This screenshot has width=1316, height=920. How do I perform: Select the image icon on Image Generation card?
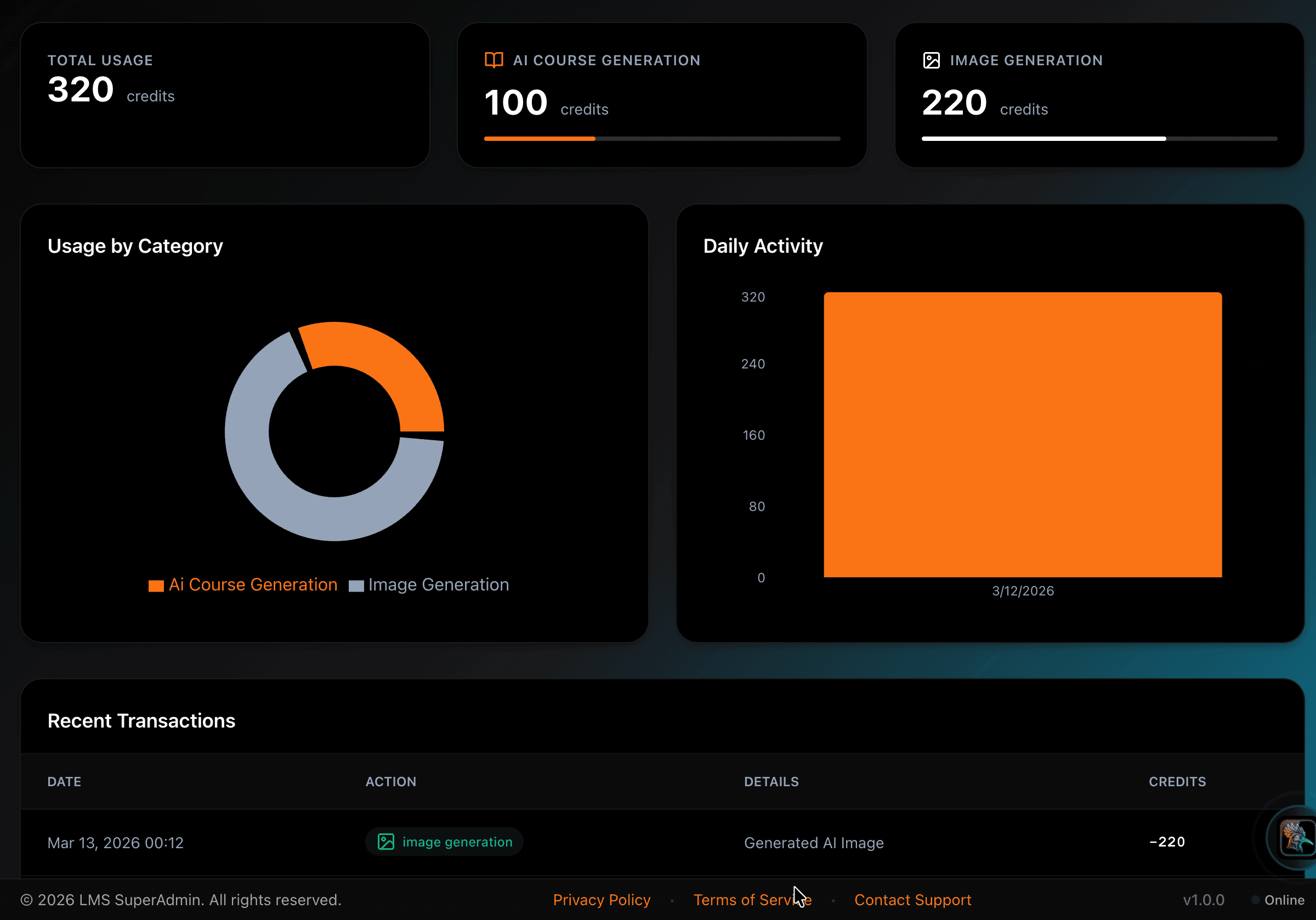931,60
